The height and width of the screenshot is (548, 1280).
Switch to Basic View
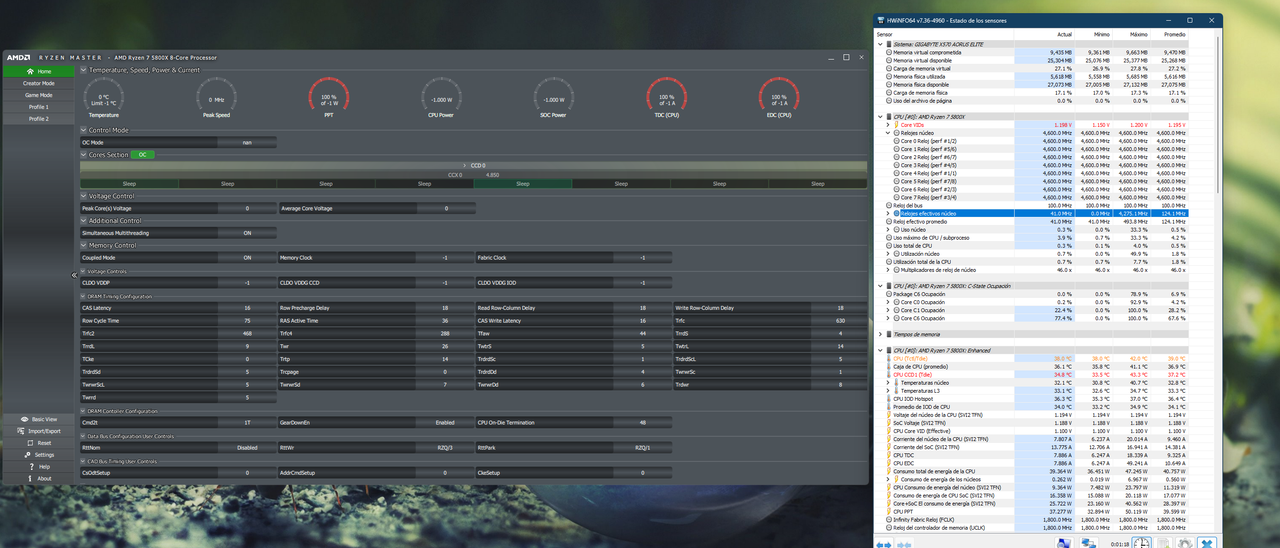point(40,419)
